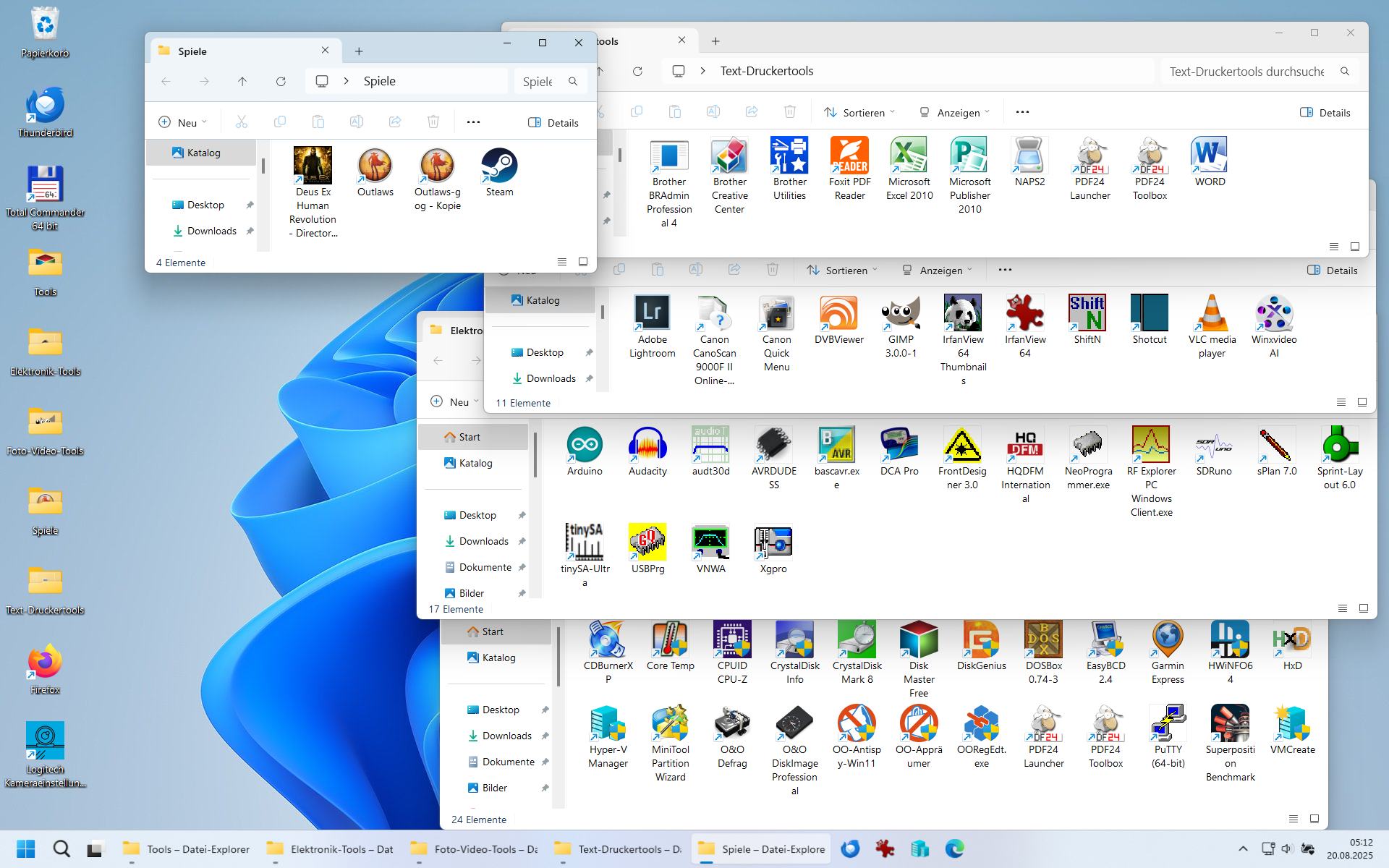1389x868 pixels.
Task: Add a new tab in the Spiele window
Action: 359,51
